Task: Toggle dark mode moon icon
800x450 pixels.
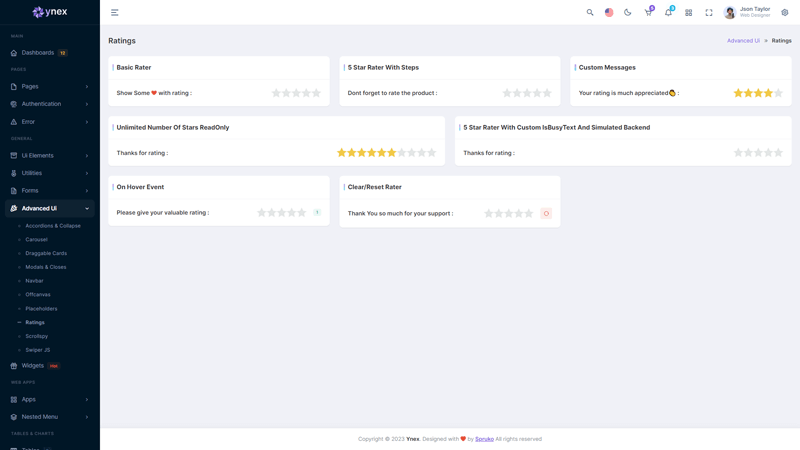Action: 628,13
